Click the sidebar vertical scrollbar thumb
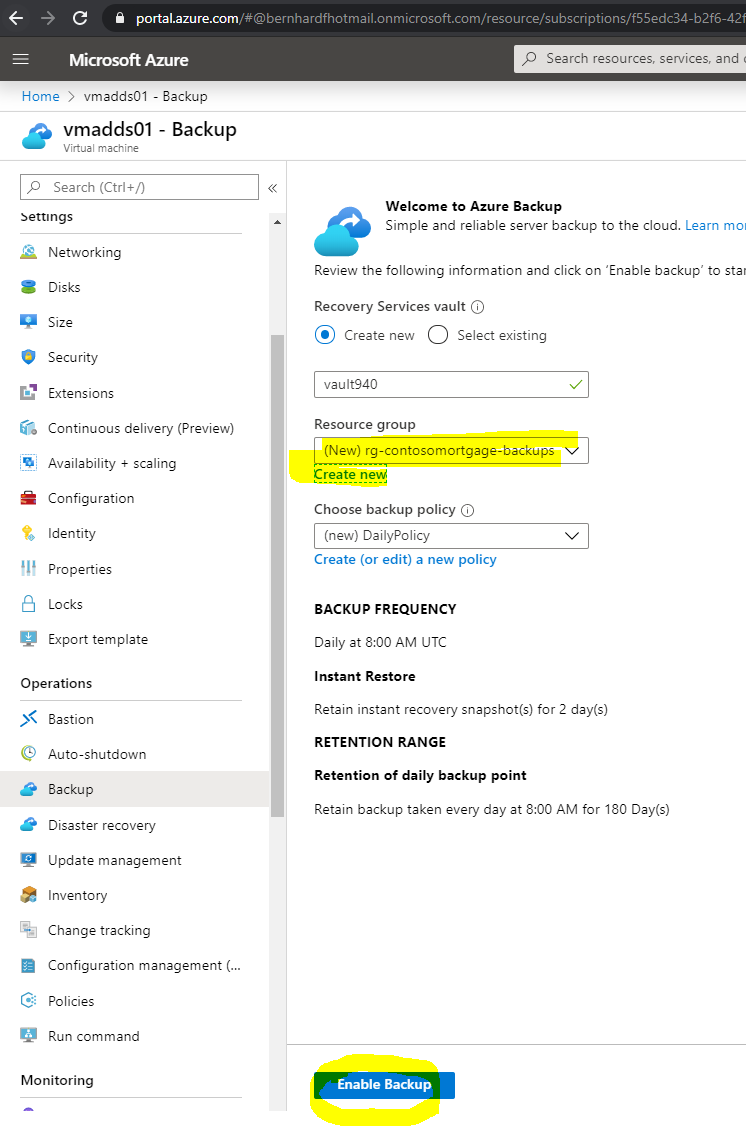Screen dimensions: 746x1126 [x=277, y=576]
